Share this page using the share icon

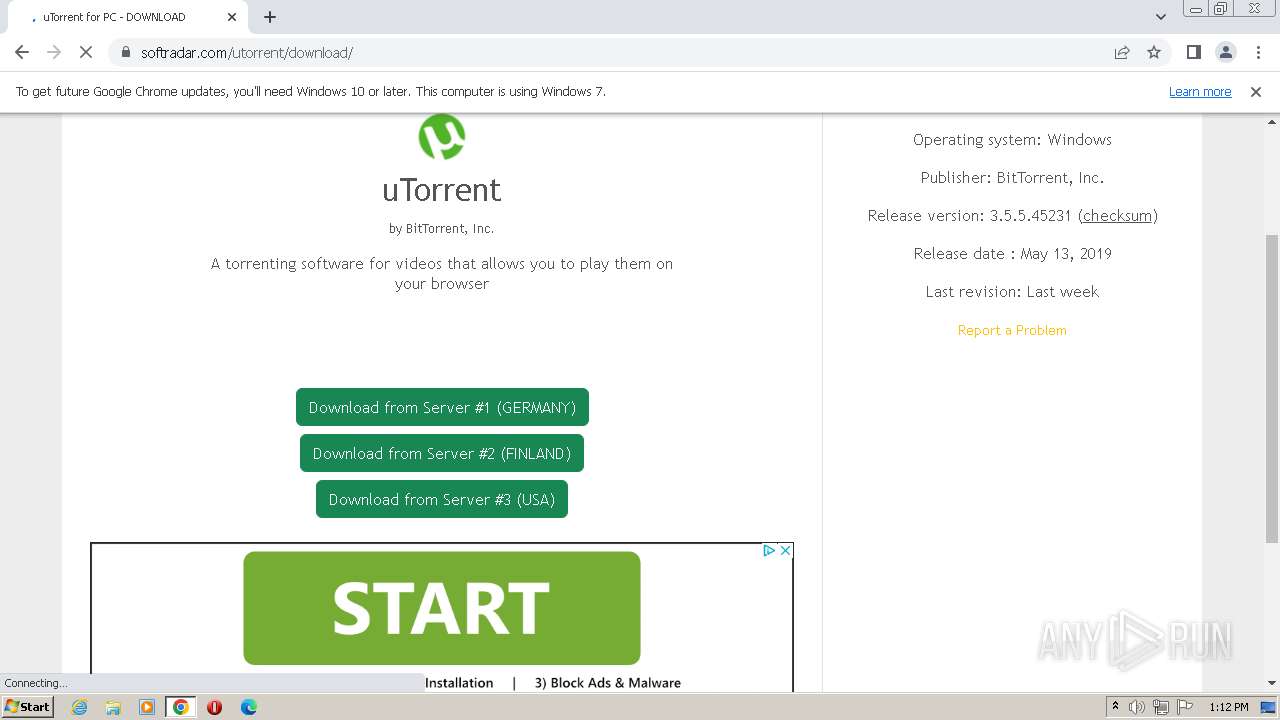pyautogui.click(x=1122, y=52)
